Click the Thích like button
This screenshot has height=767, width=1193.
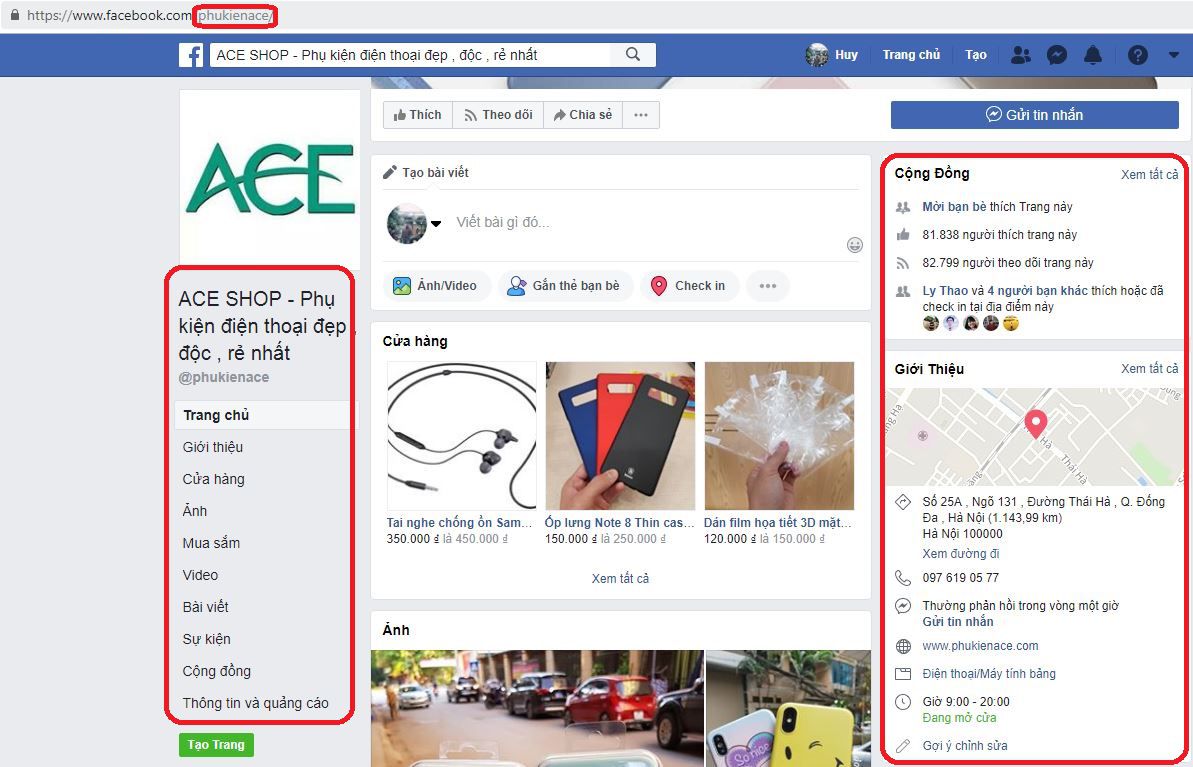(x=418, y=115)
